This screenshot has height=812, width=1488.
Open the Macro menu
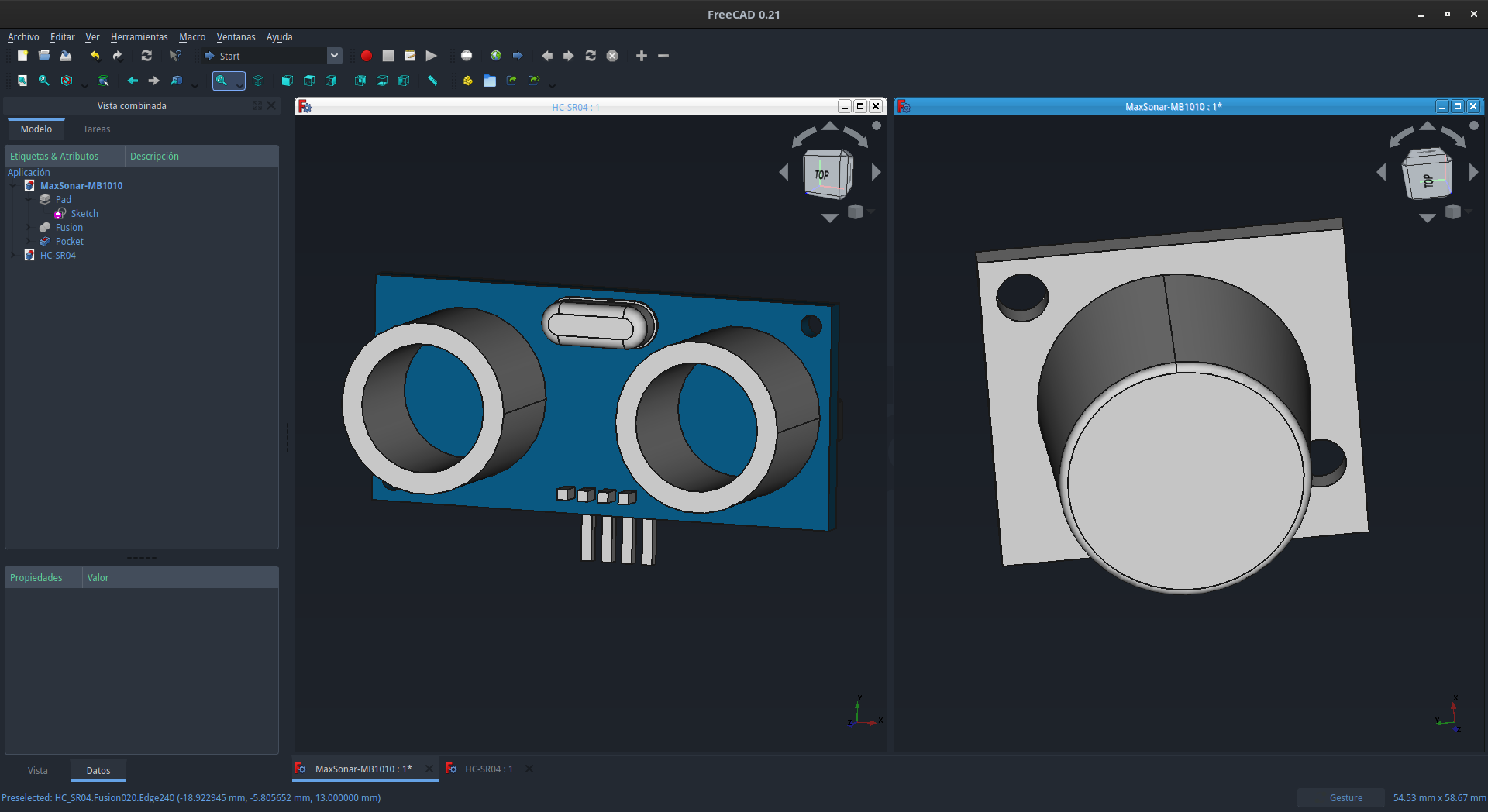(192, 36)
